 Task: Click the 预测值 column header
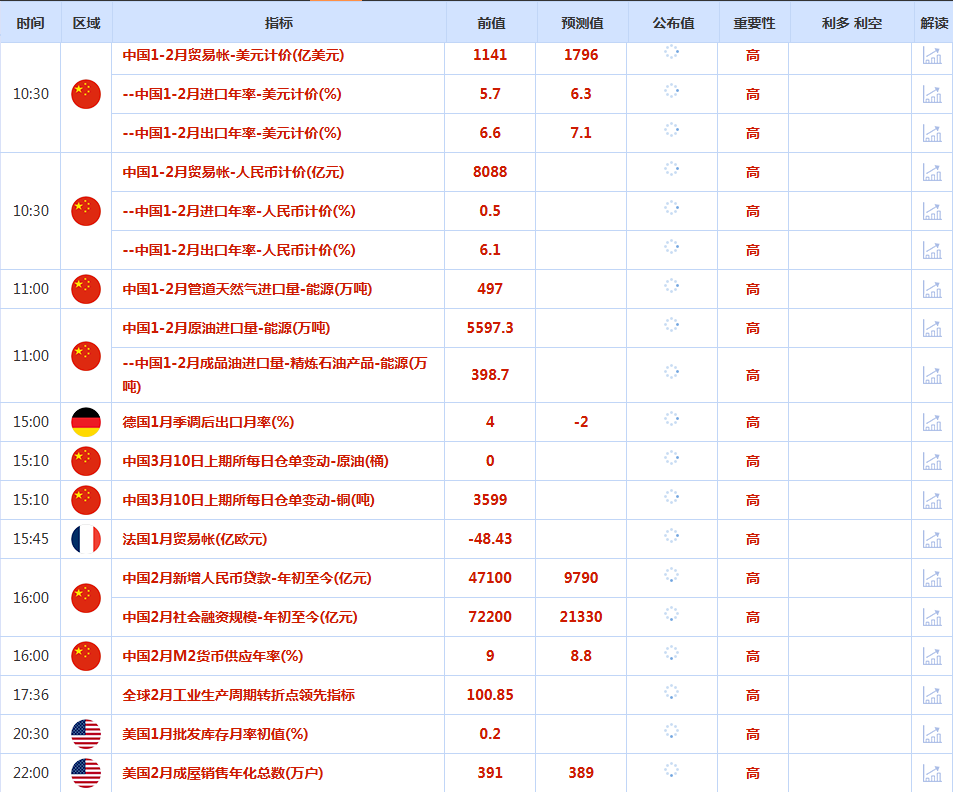pyautogui.click(x=581, y=23)
